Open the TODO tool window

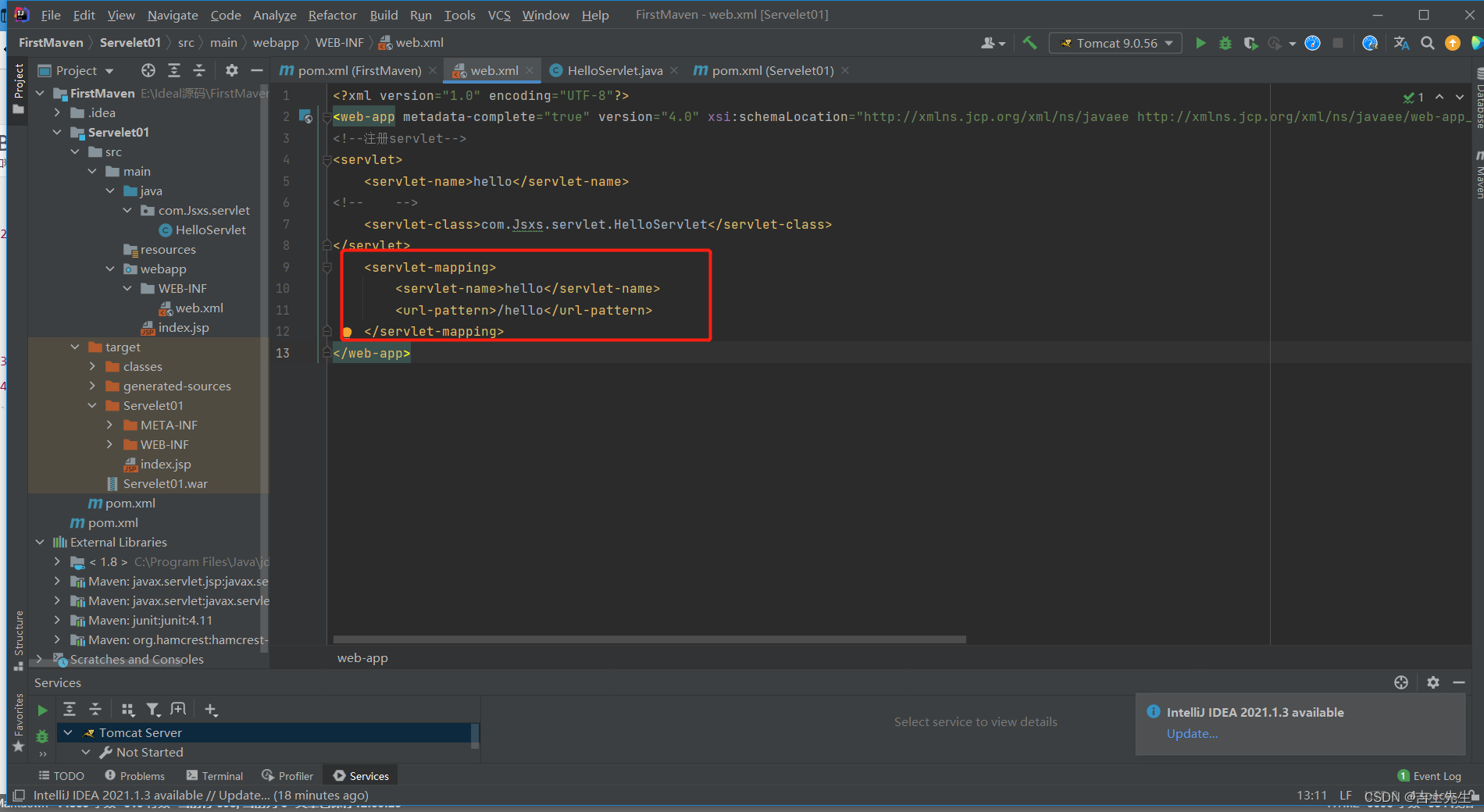coord(61,776)
